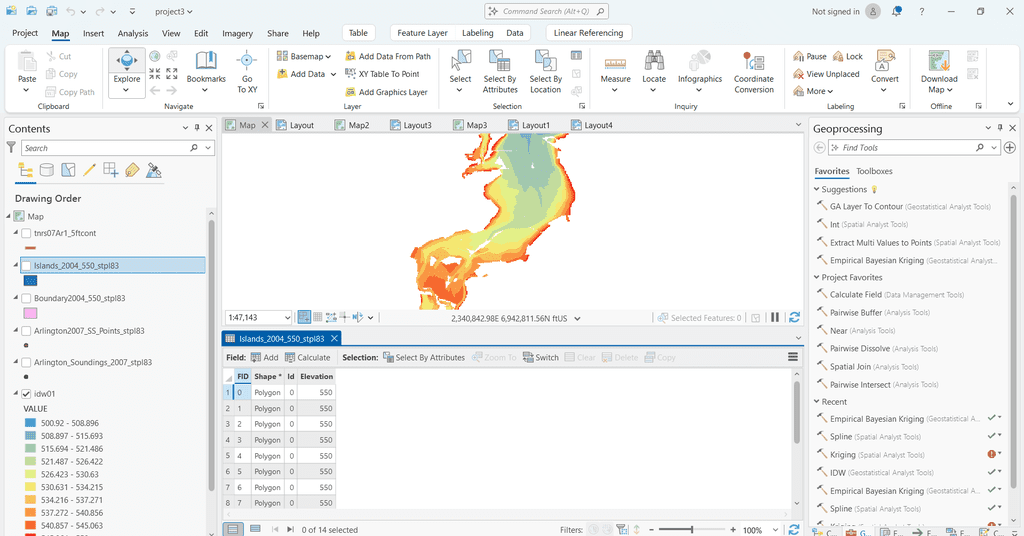The height and width of the screenshot is (536, 1024).
Task: Toggle visibility of Arlington_Soundings_2007_stpl83 layer
Action: pos(26,362)
